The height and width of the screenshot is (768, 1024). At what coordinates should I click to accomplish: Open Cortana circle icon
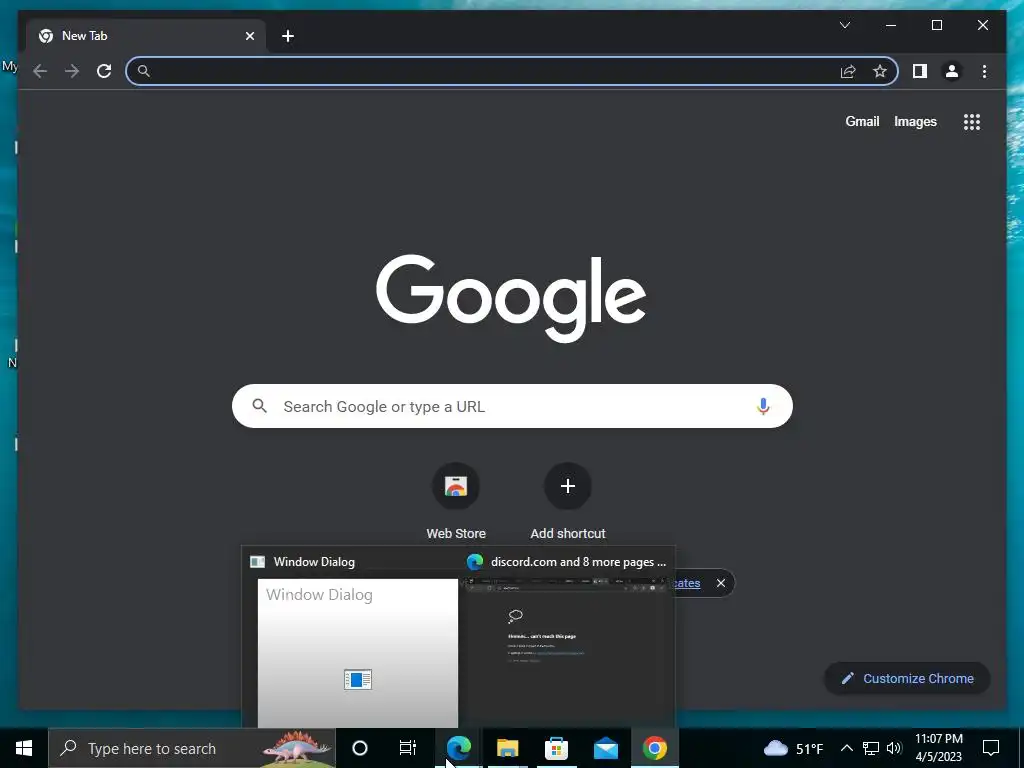coord(360,748)
